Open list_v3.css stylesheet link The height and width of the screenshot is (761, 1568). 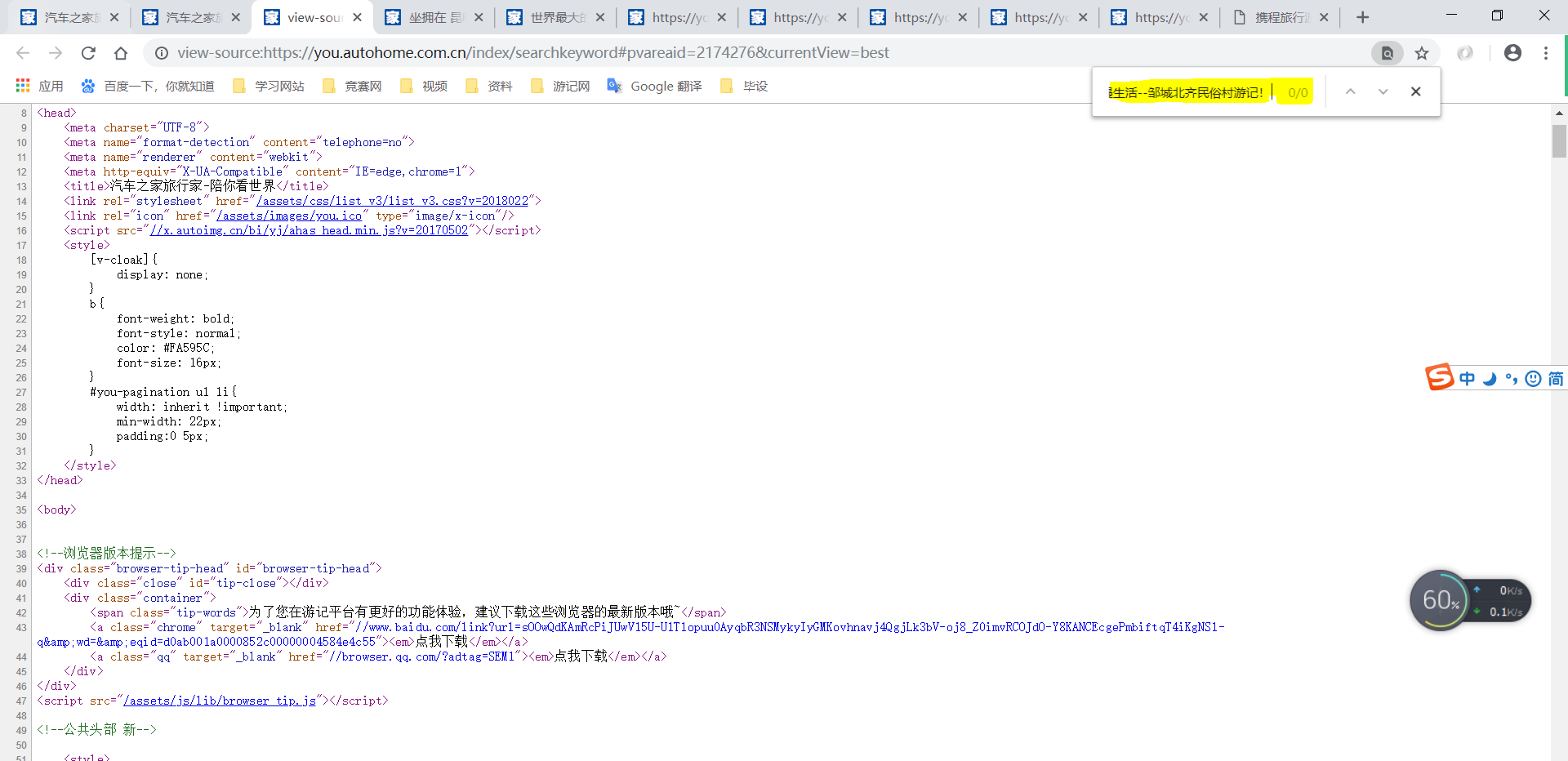click(393, 201)
